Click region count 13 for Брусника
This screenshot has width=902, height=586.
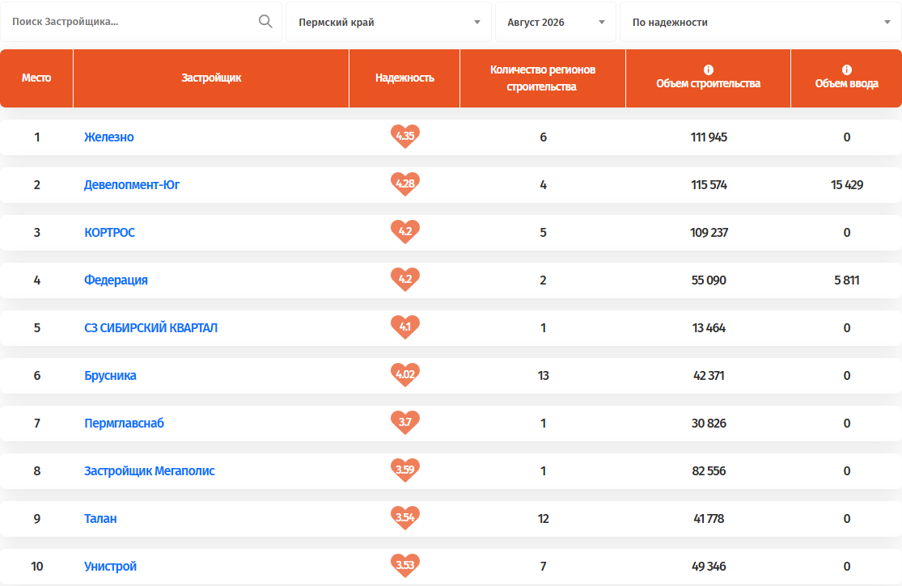tap(543, 376)
